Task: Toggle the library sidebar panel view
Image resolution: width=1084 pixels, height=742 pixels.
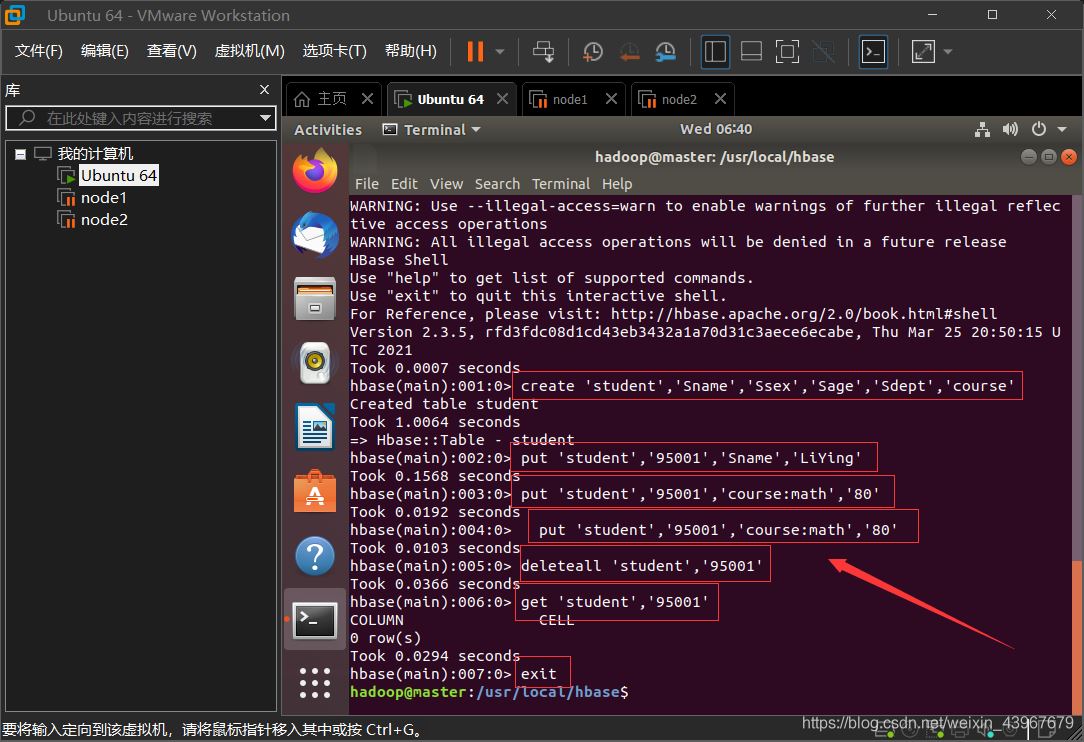Action: point(715,51)
